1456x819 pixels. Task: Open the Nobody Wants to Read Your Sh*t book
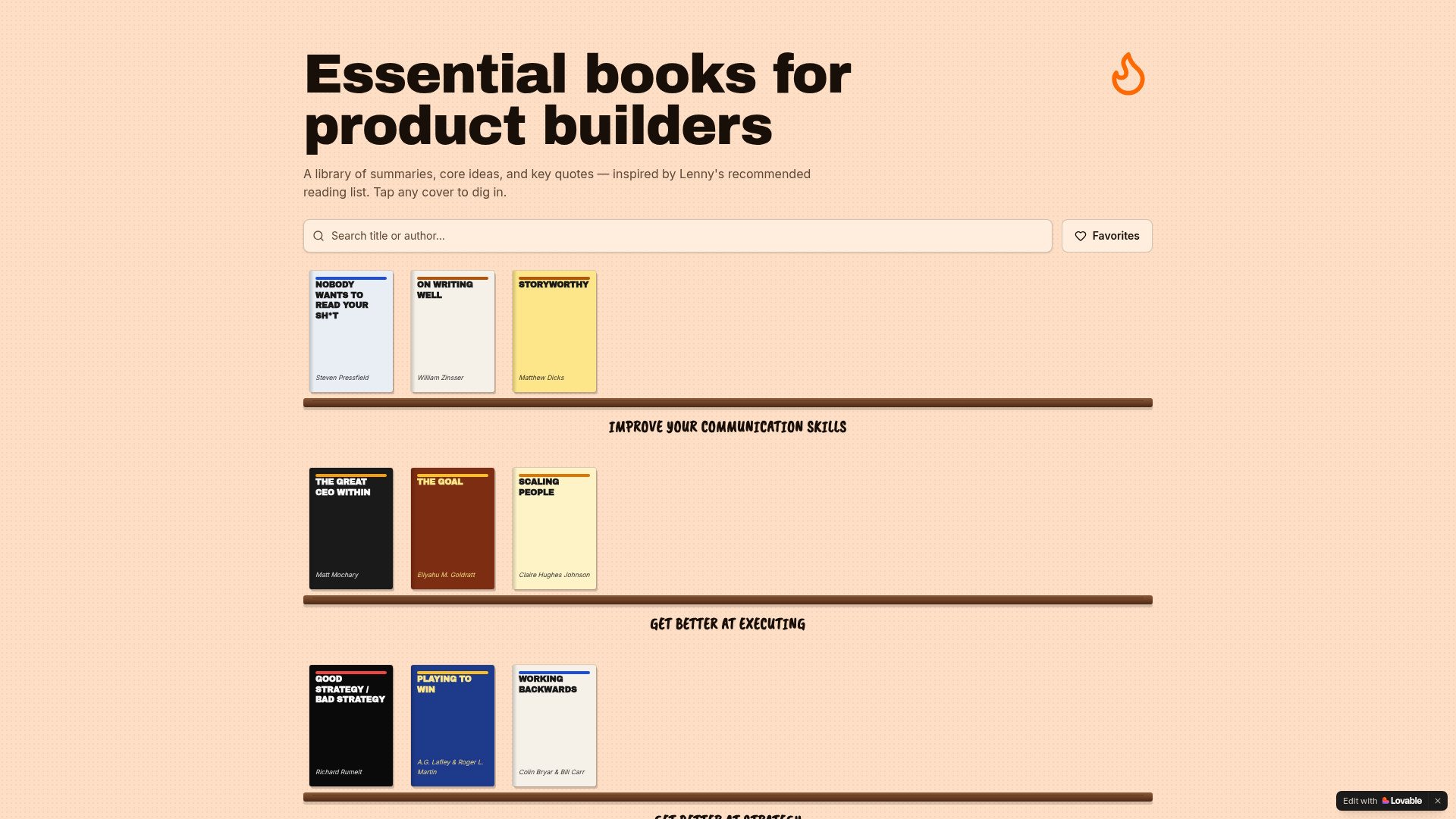tap(351, 331)
